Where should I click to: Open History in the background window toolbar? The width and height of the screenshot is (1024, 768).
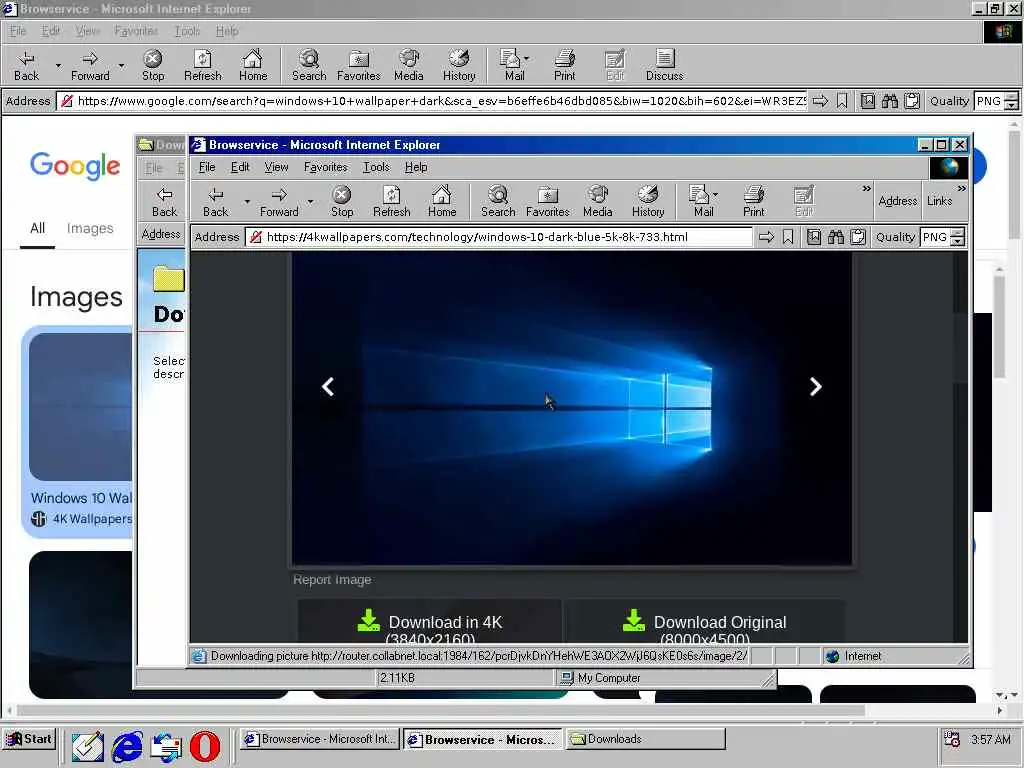459,65
